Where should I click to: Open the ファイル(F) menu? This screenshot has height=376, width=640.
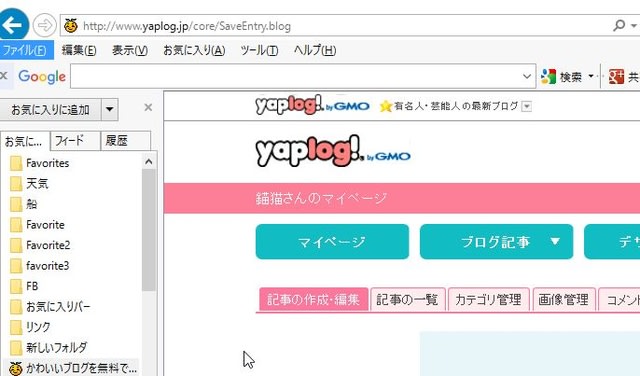25,50
